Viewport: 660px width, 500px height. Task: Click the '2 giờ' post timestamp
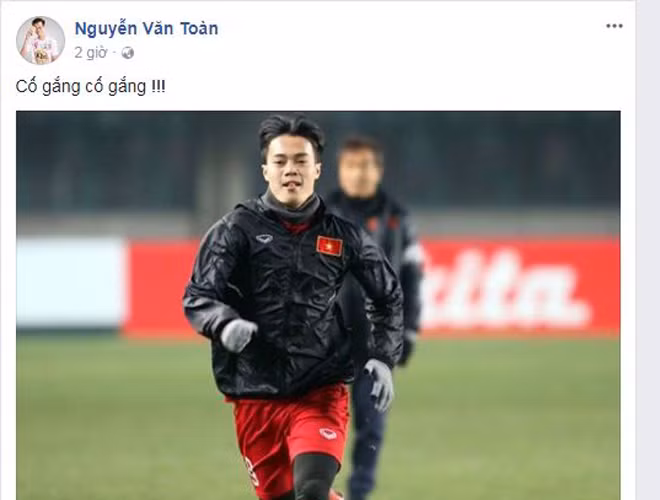[91, 53]
